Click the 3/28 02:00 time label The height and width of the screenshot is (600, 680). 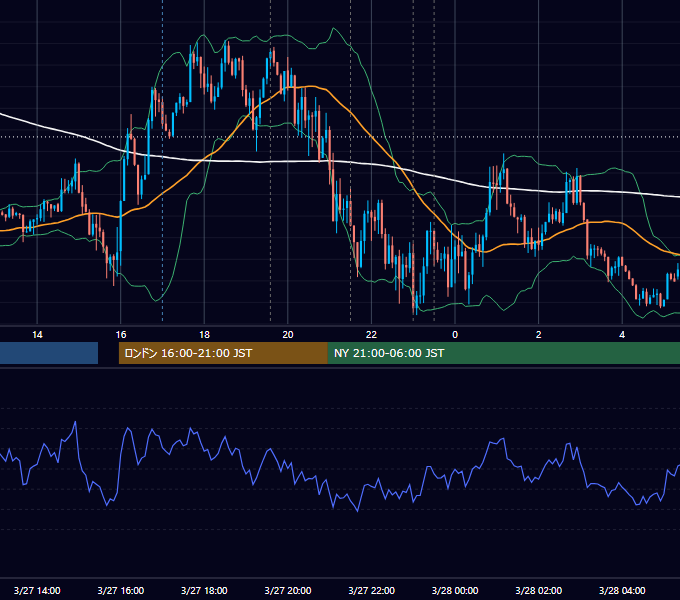point(539,590)
